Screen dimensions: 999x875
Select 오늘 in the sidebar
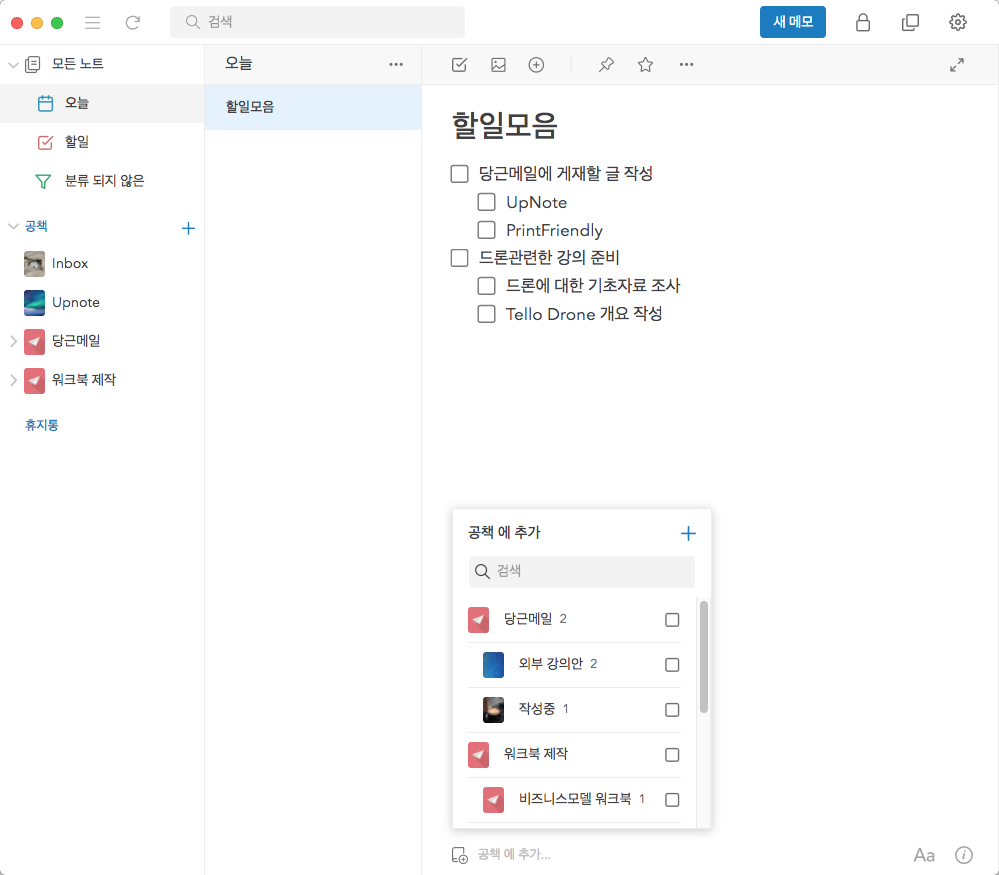(102, 103)
